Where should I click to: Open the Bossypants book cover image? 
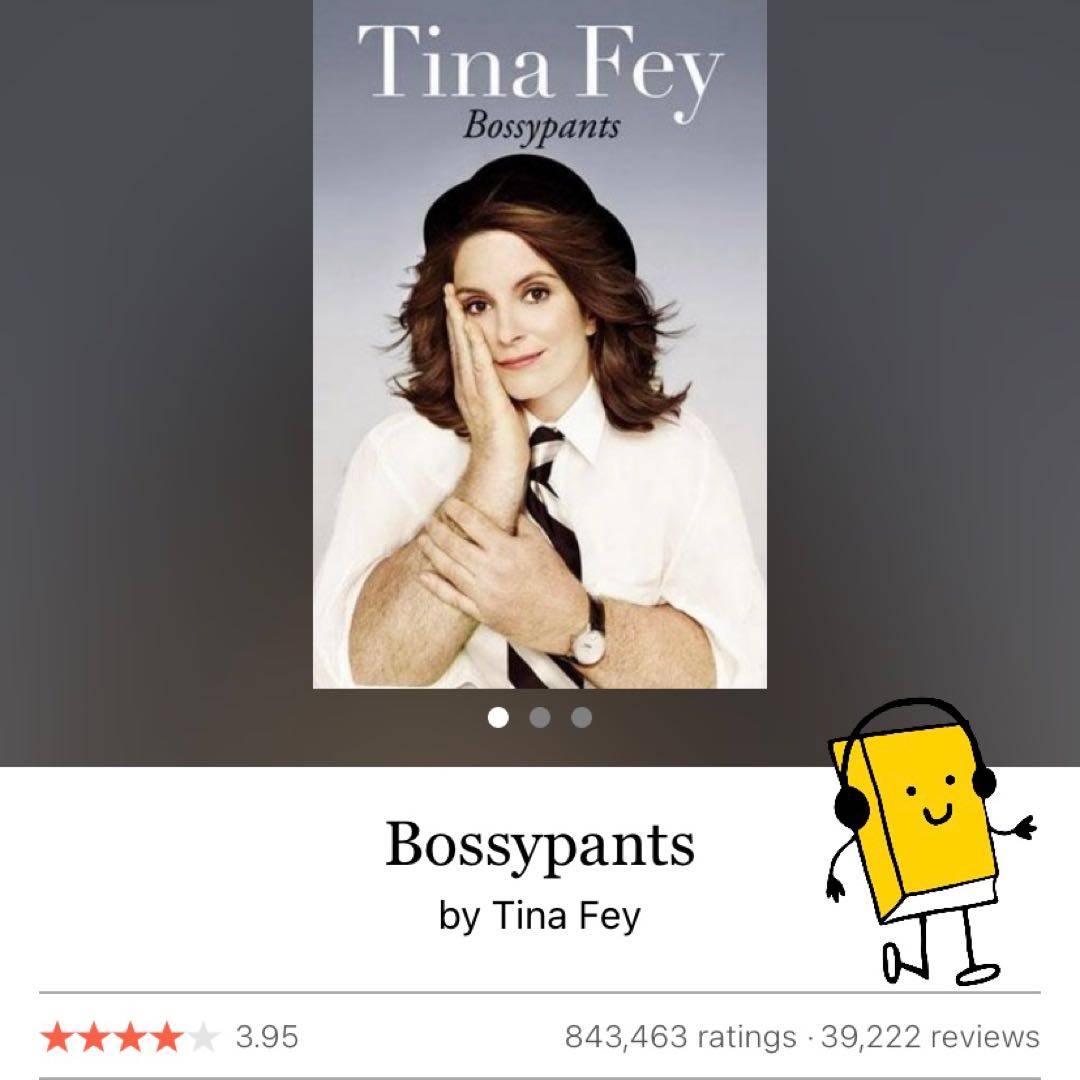(x=539, y=344)
